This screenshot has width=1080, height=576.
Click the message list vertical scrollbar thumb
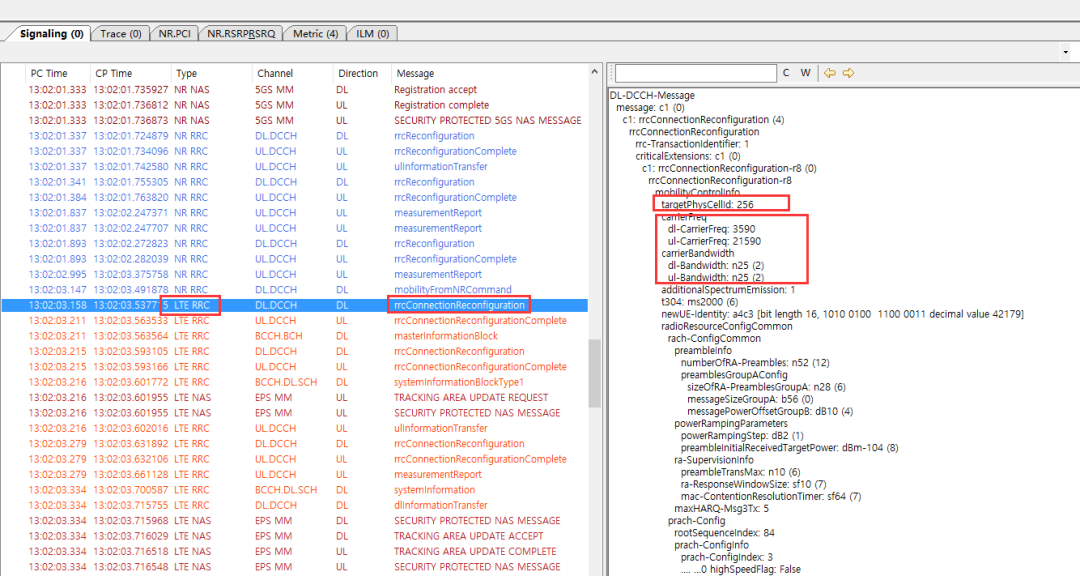(x=594, y=373)
